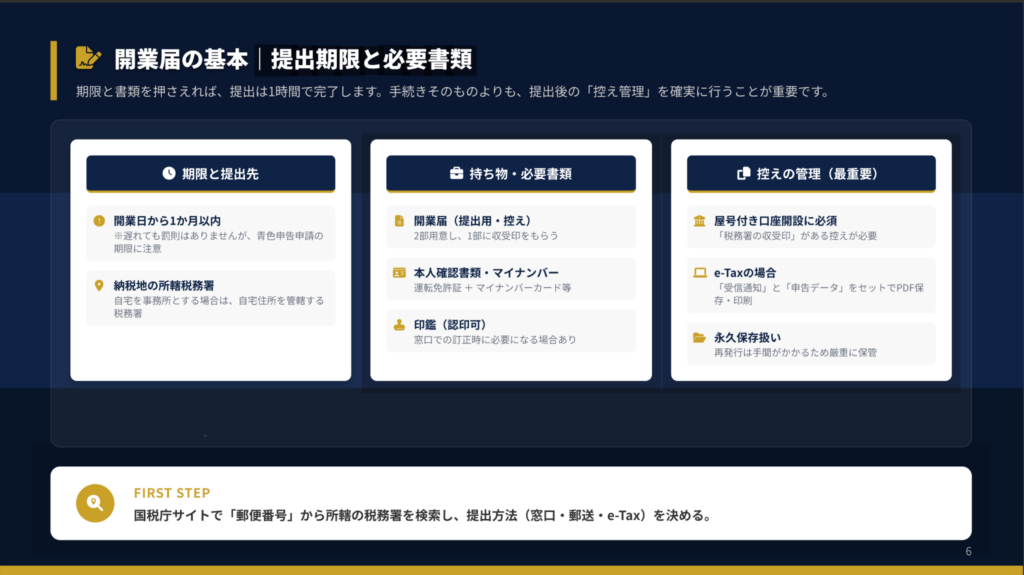Click the page number 6

(x=968, y=551)
